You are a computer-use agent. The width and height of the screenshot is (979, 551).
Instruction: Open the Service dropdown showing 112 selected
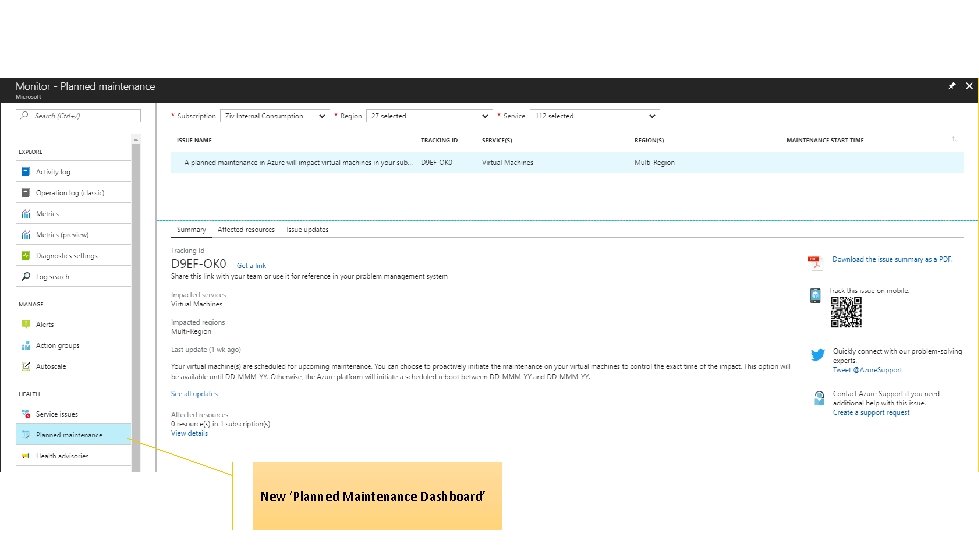595,116
